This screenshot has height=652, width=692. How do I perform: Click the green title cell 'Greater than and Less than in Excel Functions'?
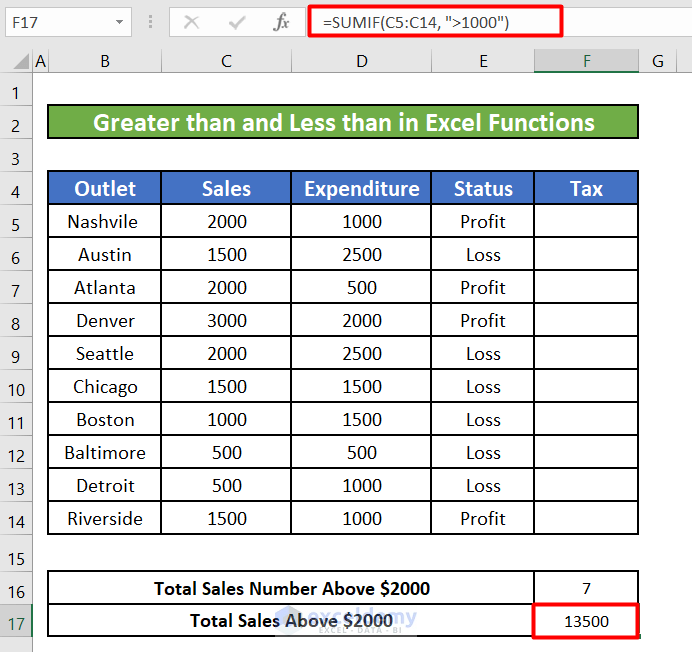click(343, 122)
